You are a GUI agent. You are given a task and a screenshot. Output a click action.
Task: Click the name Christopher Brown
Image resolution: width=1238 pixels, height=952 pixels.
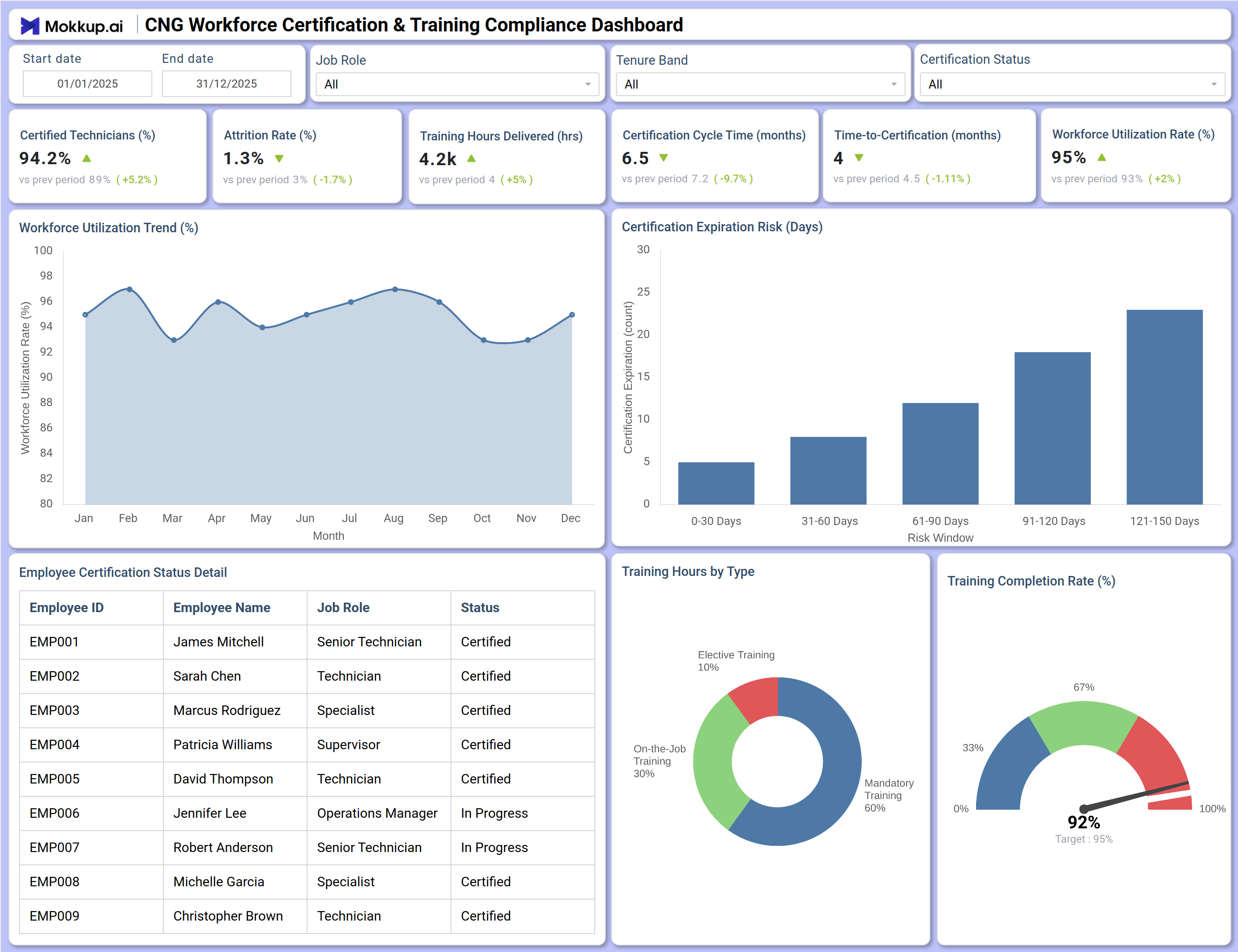point(228,916)
